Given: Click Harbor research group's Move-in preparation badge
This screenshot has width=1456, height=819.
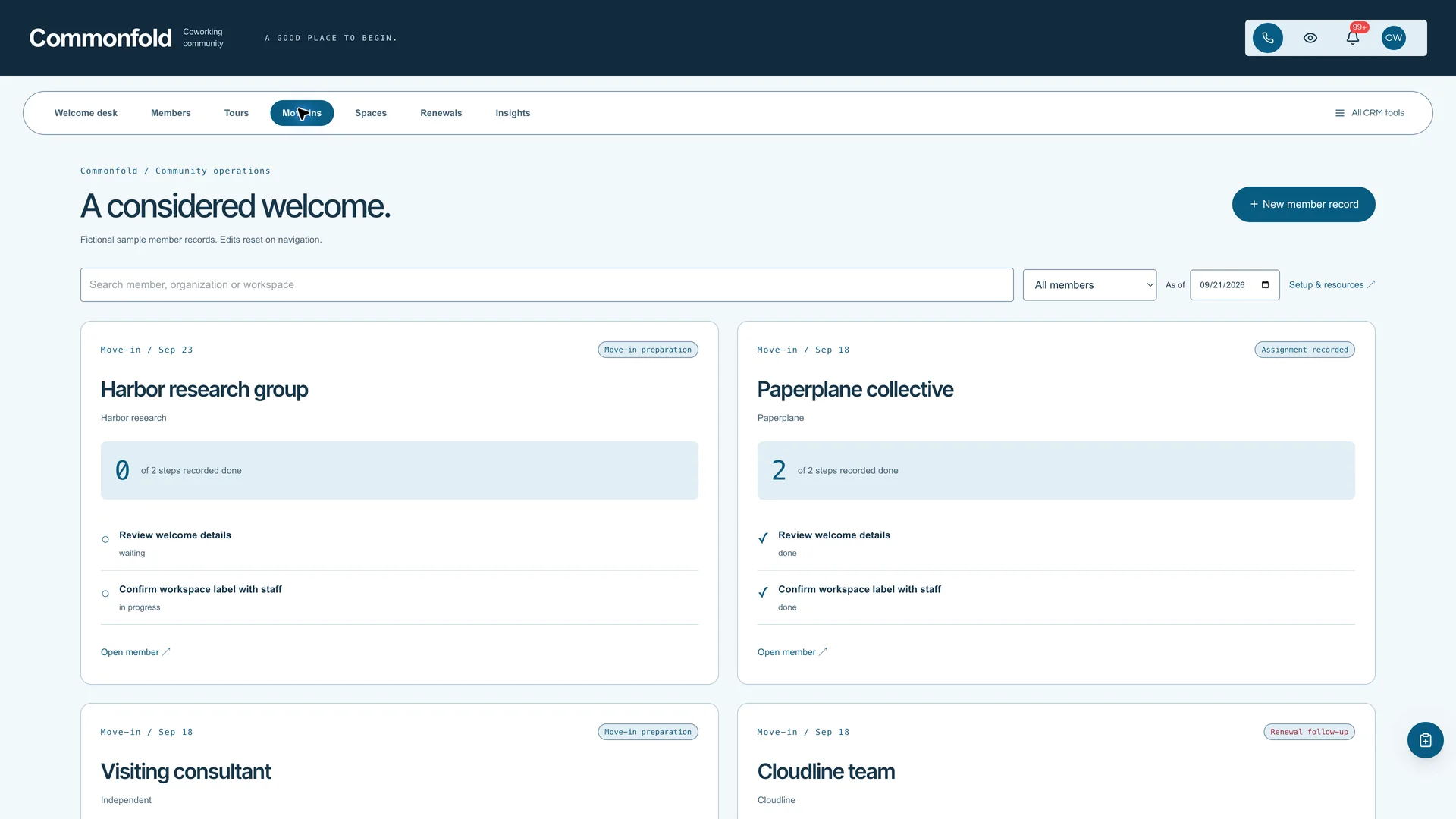Looking at the screenshot, I should pyautogui.click(x=648, y=350).
